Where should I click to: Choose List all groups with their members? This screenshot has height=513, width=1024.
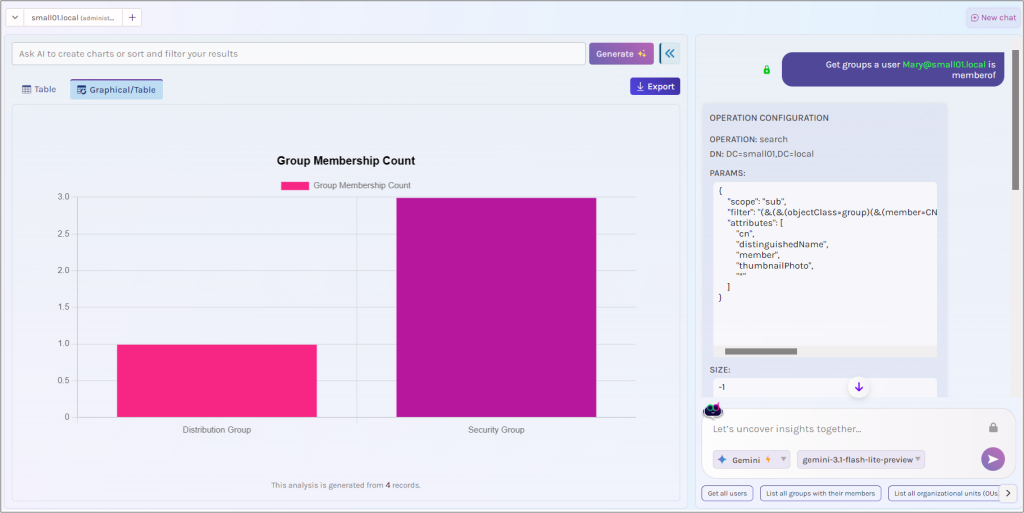[820, 493]
